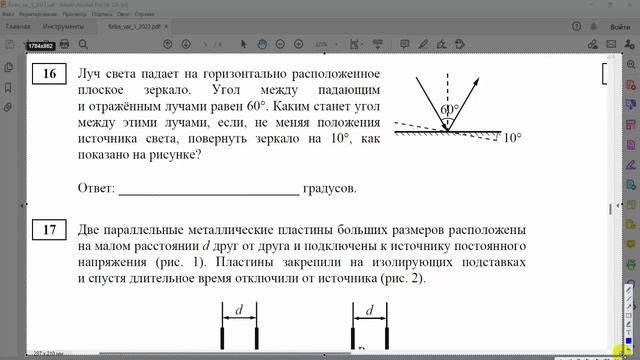
Task: Click the save file icon
Action: click(9, 44)
